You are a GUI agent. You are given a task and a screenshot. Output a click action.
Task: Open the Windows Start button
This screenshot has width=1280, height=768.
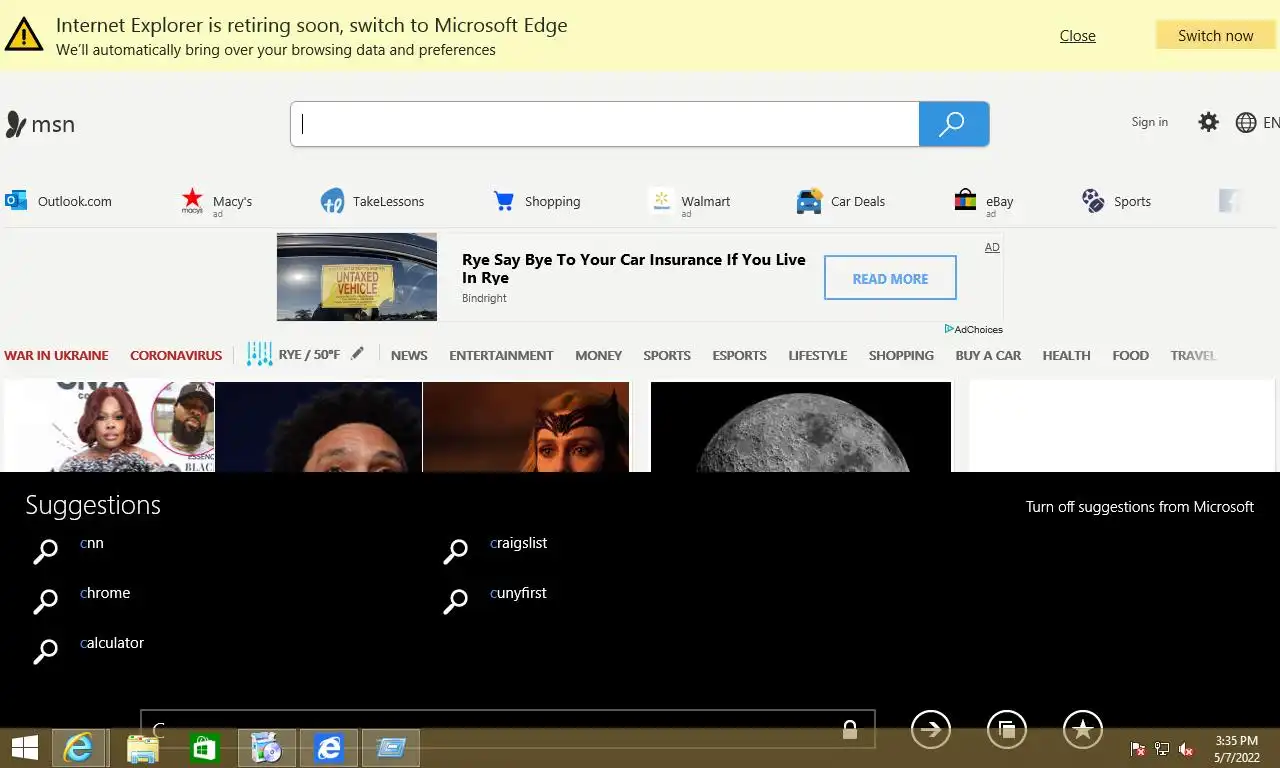(x=25, y=748)
